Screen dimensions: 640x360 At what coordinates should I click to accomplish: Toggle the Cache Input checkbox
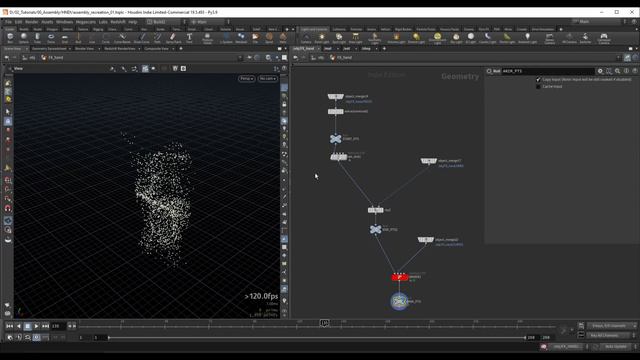(538, 87)
